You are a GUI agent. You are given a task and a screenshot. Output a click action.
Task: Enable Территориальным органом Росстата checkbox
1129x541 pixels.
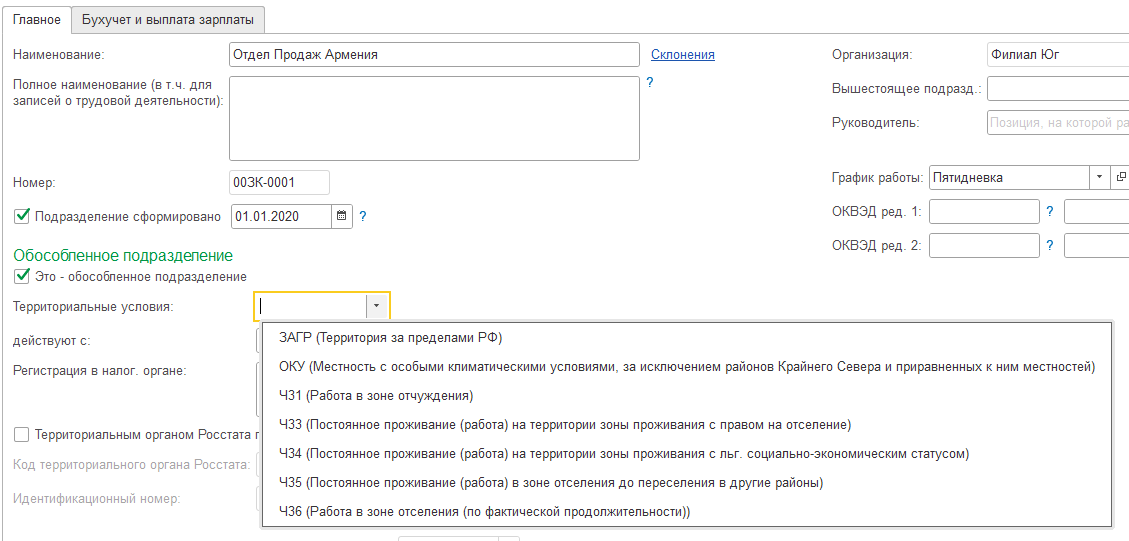pos(22,434)
